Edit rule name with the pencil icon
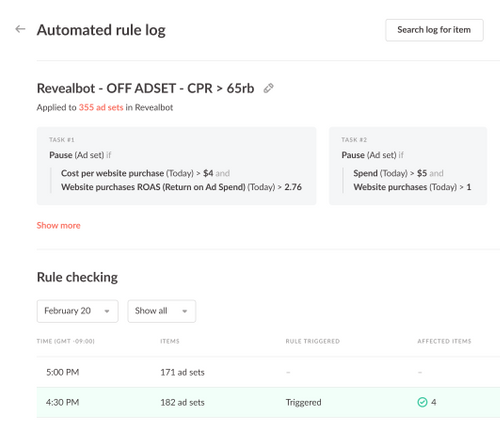The height and width of the screenshot is (447, 500). [x=268, y=88]
